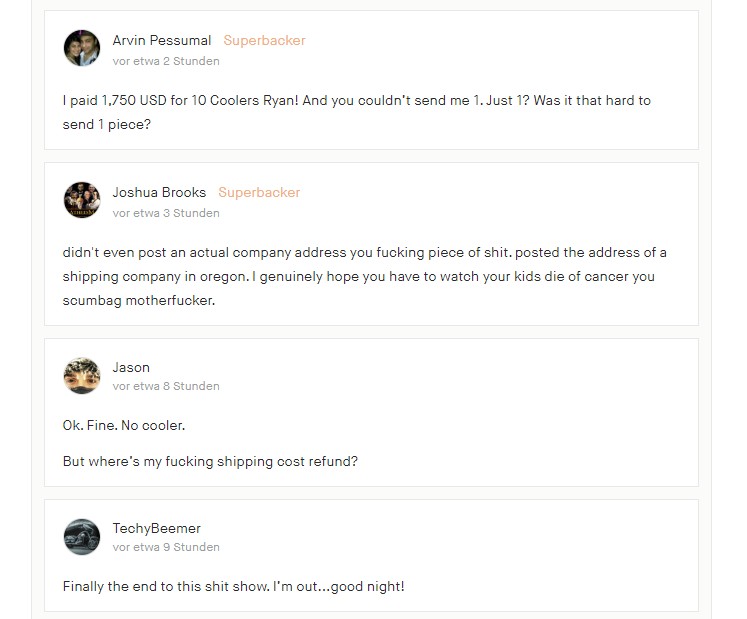Click Joshua Brooks's profile avatar
Image resolution: width=747 pixels, height=619 pixels.
(81, 200)
